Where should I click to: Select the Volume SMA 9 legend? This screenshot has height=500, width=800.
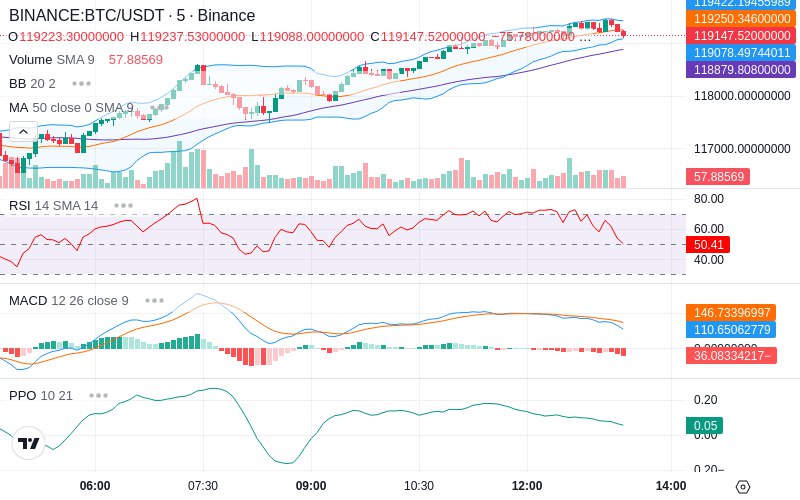[x=52, y=60]
